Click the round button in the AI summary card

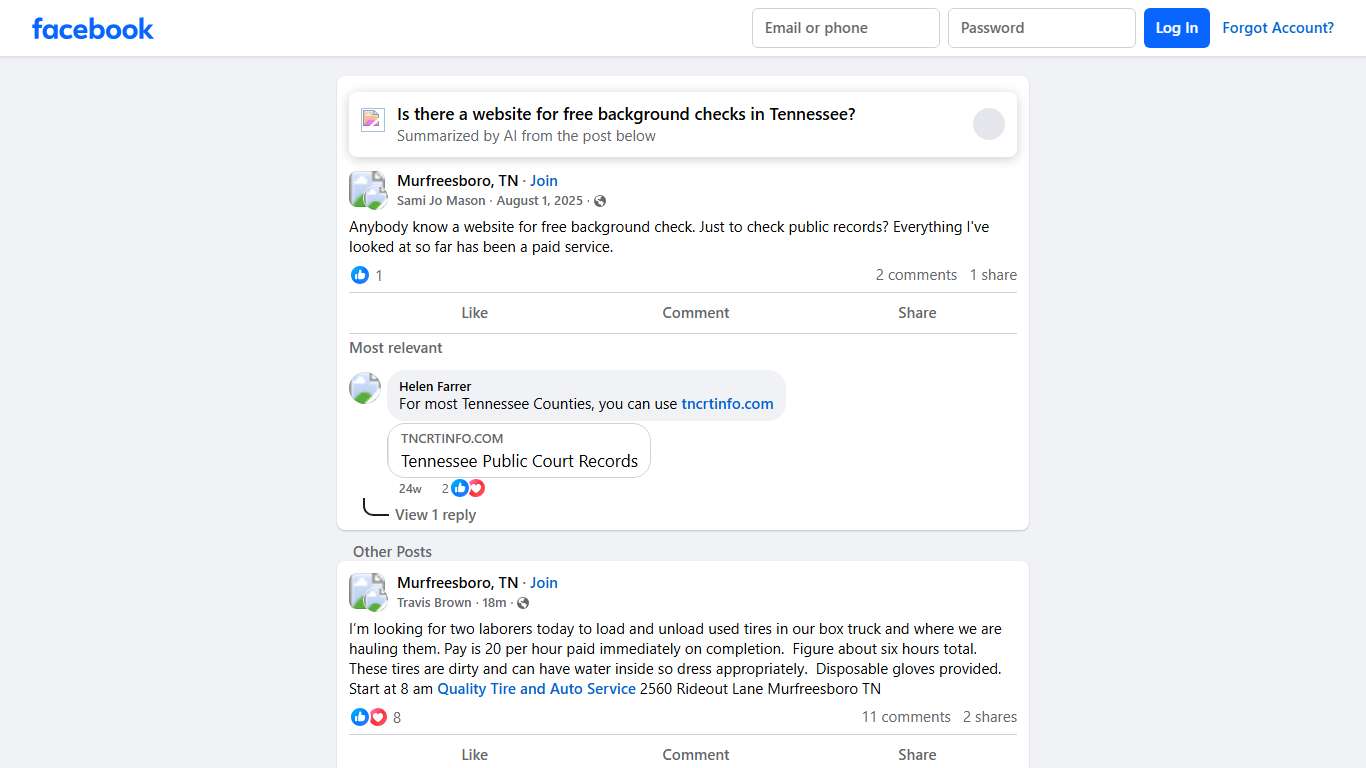[988, 124]
